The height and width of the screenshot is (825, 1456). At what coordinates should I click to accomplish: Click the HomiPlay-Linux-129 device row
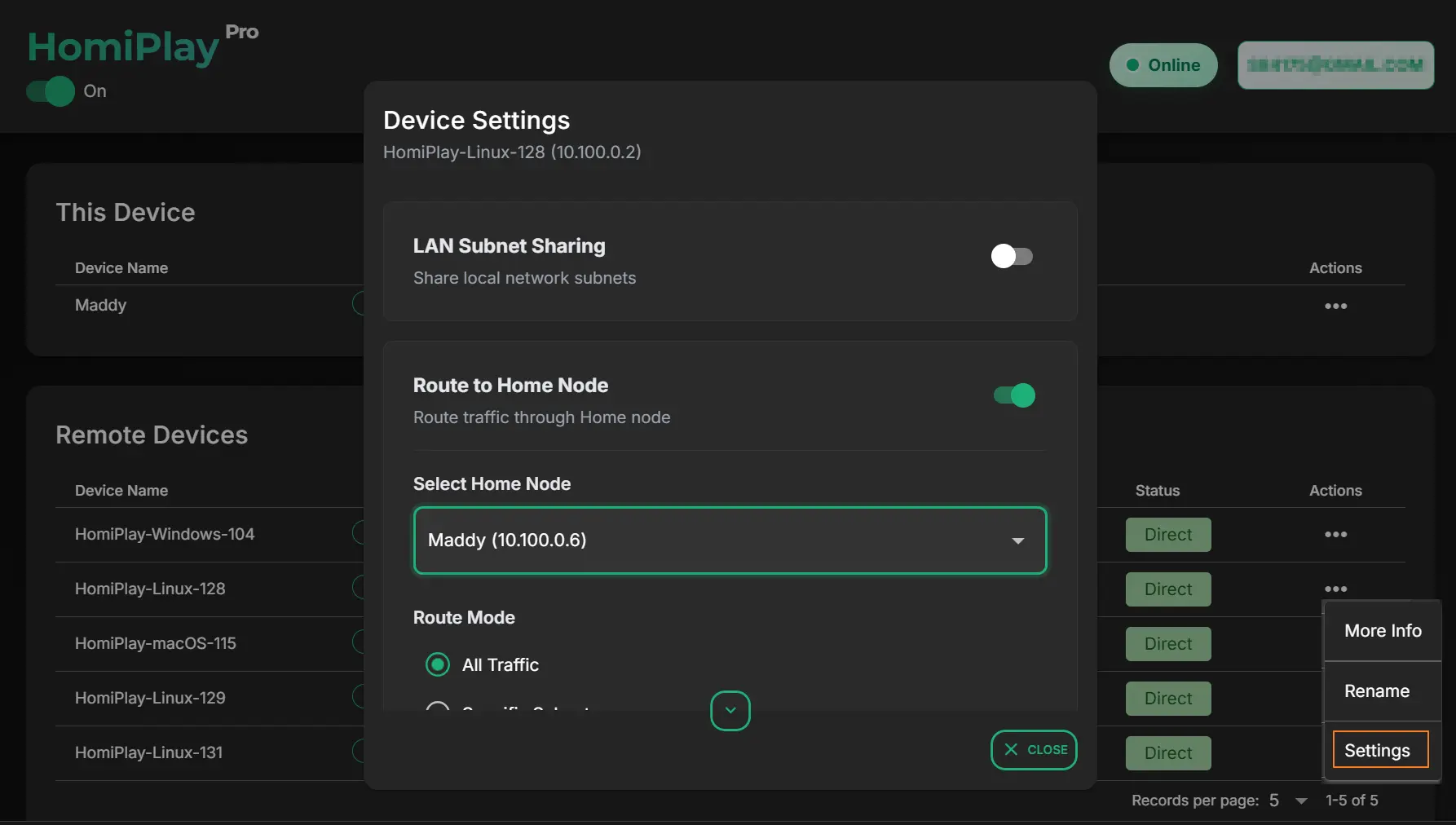(150, 699)
